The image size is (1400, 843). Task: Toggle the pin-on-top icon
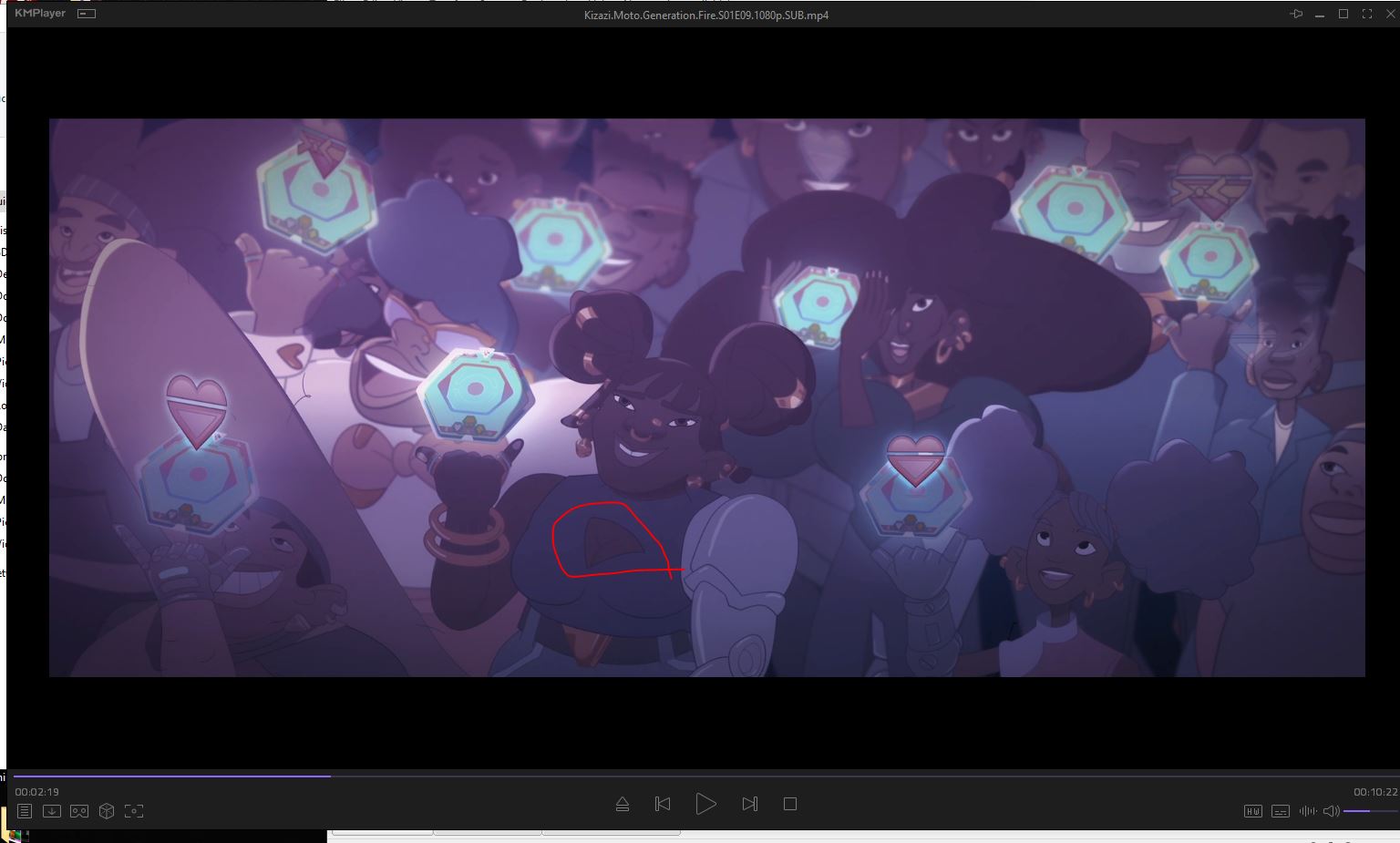pyautogui.click(x=1296, y=14)
